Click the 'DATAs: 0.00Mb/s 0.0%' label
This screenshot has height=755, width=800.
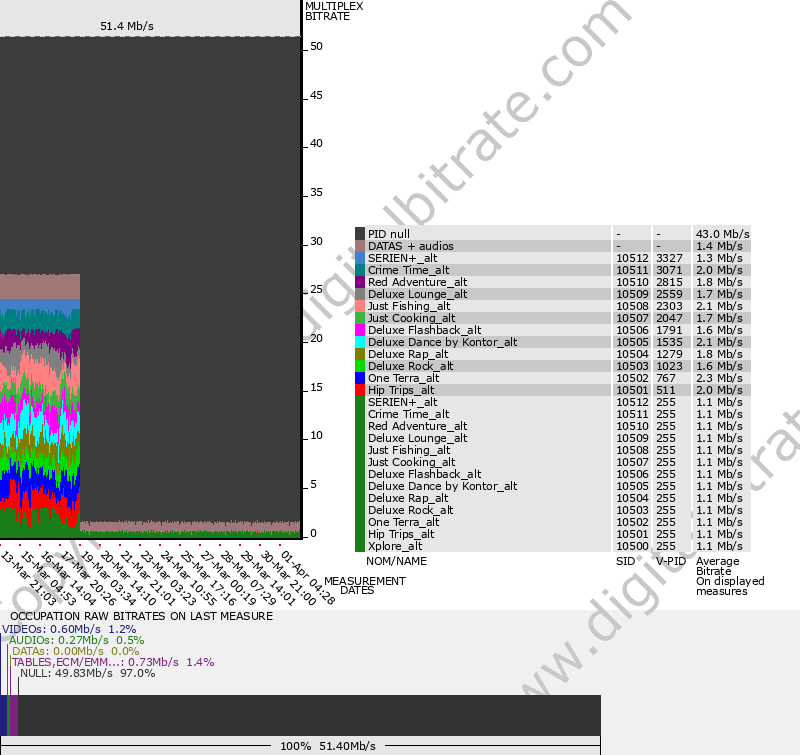click(x=76, y=651)
